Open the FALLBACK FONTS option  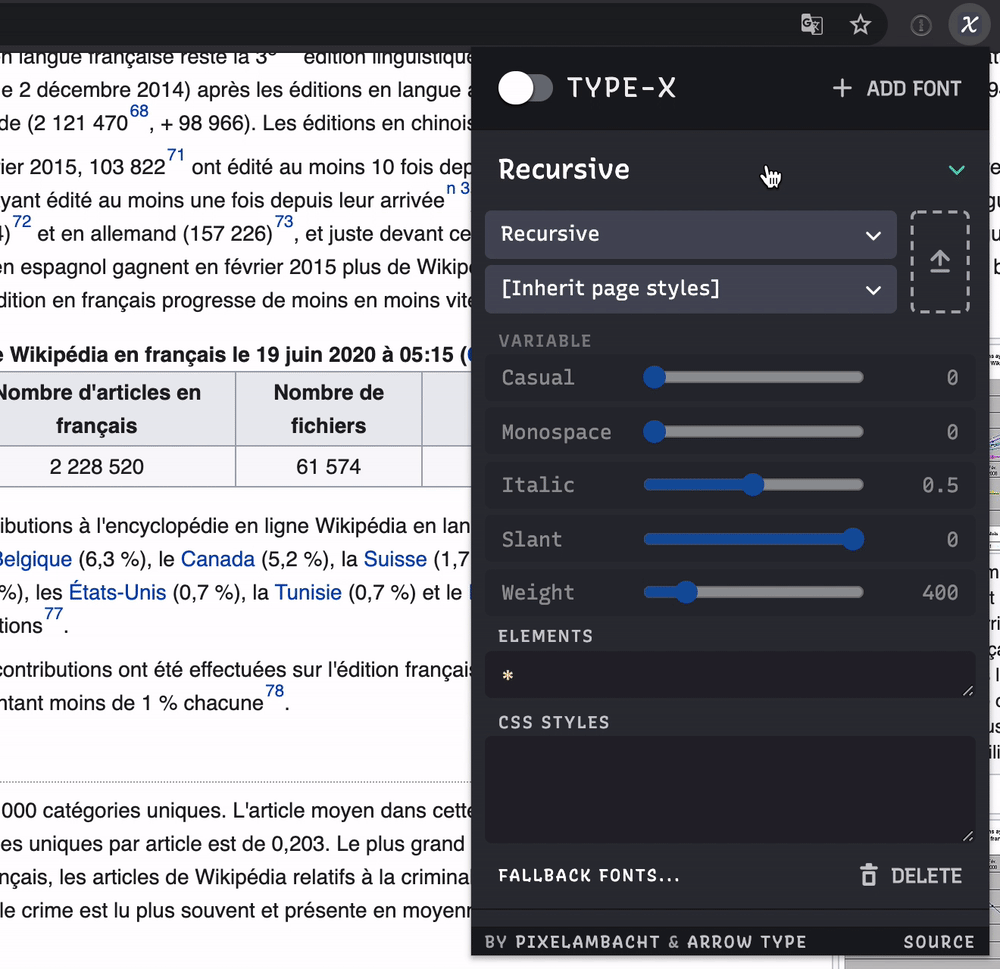coord(589,875)
